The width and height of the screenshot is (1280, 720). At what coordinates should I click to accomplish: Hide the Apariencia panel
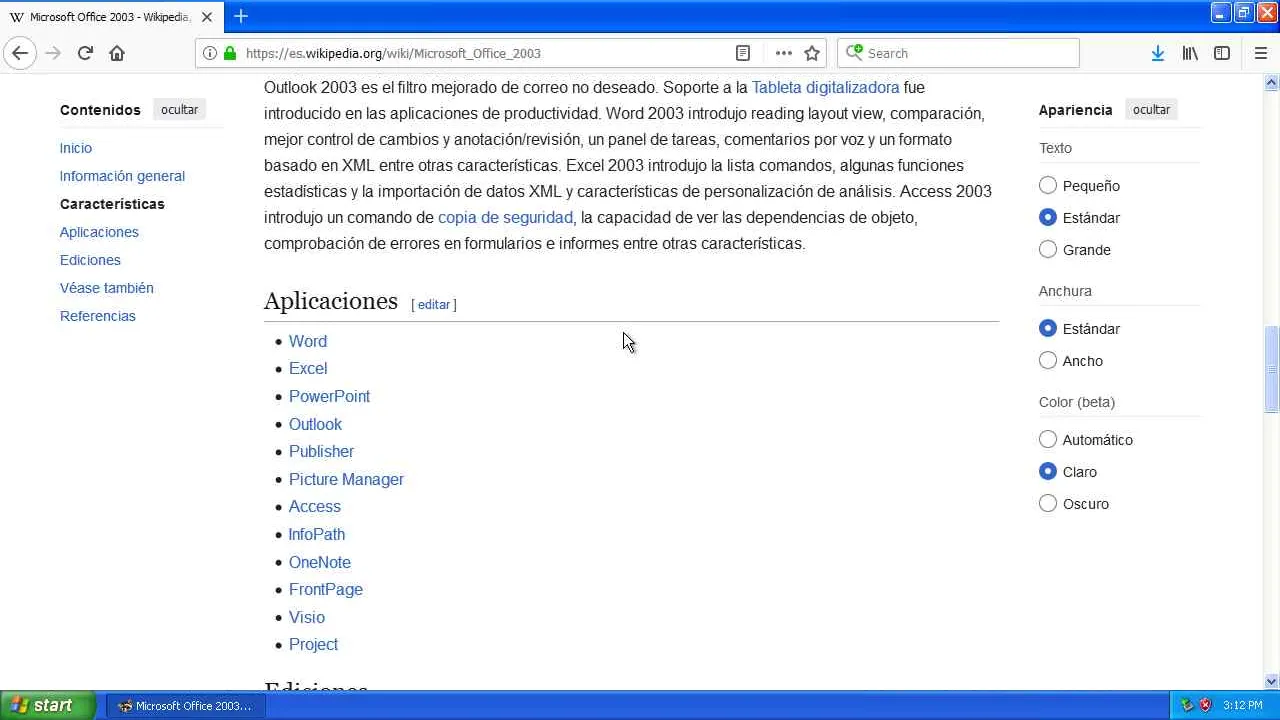(1151, 109)
